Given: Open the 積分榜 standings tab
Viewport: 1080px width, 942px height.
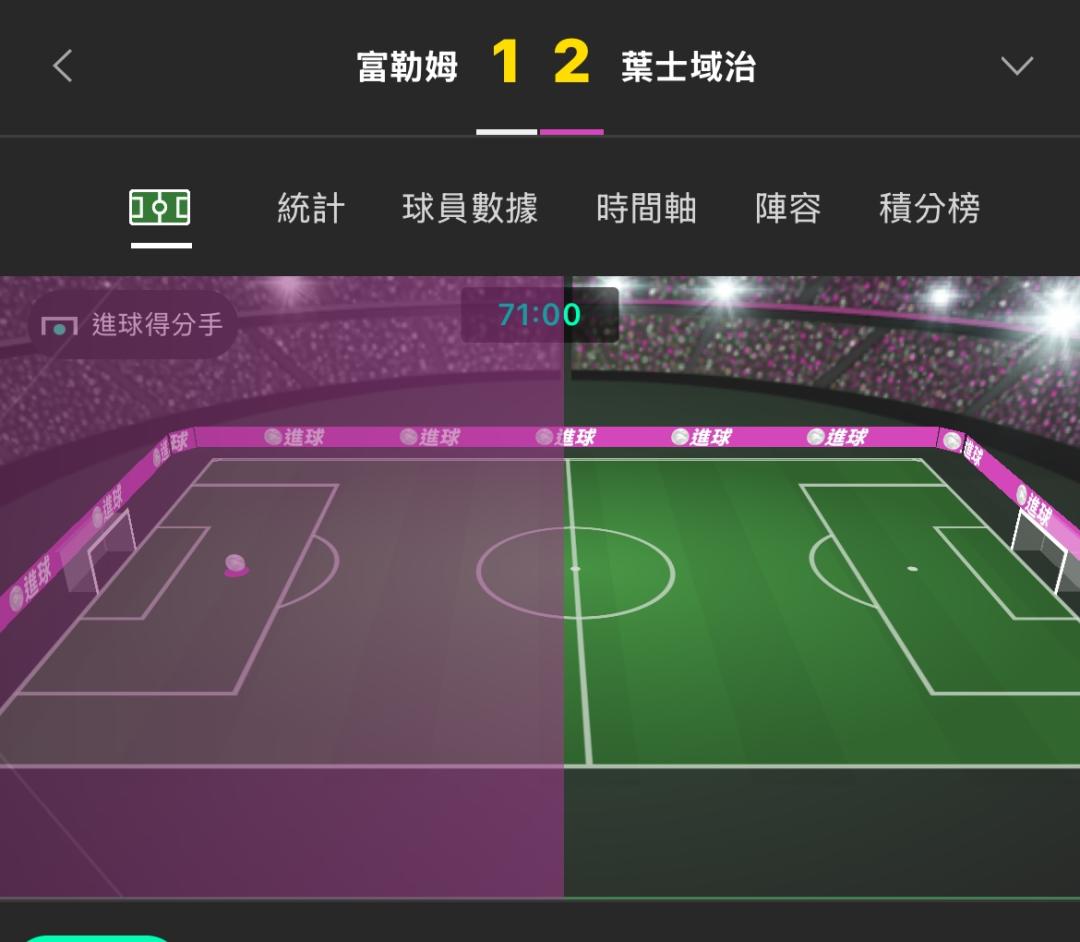Looking at the screenshot, I should click(x=929, y=208).
